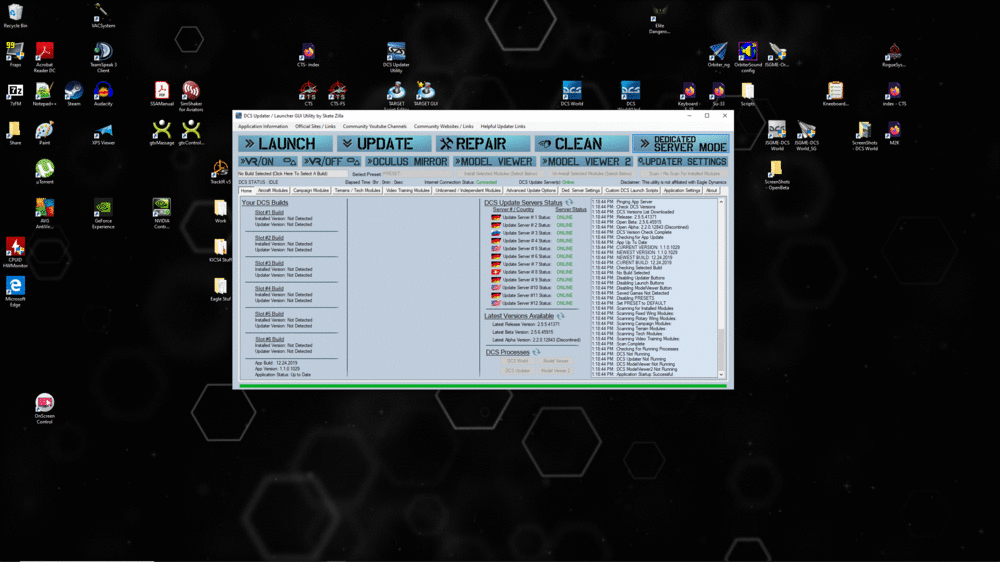Open the CPUID HWMonitor desktop icon
The width and height of the screenshot is (1000, 562).
coord(15,253)
